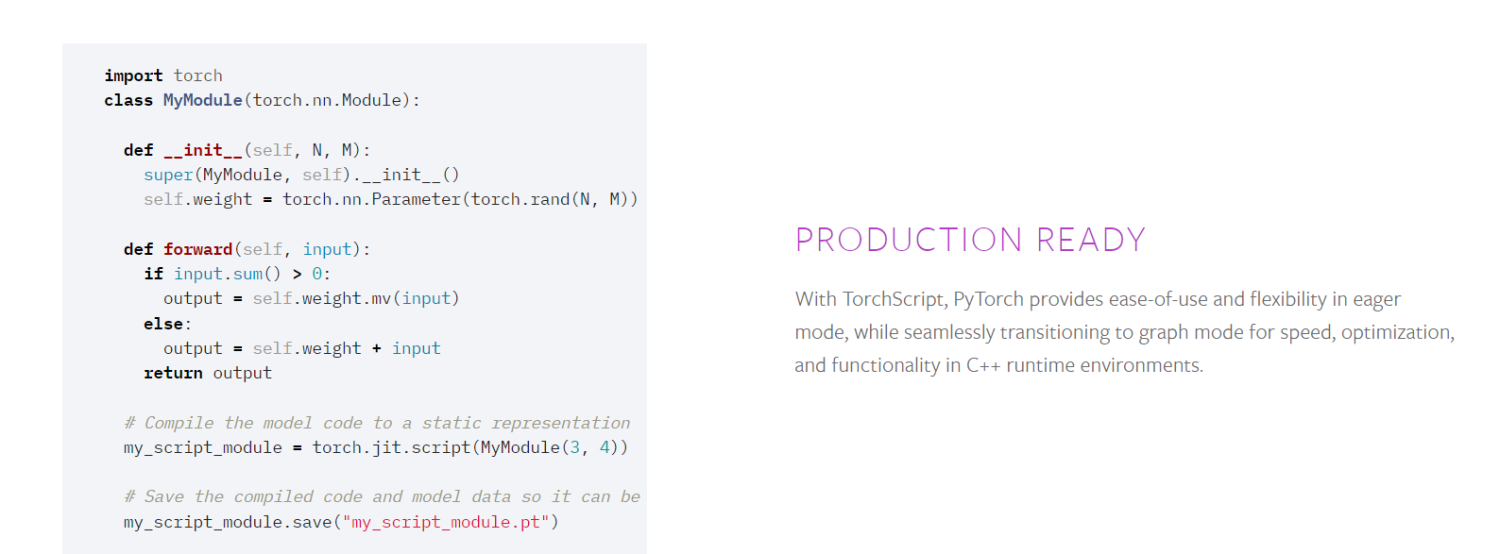Click the 'else:' code line
The height and width of the screenshot is (554, 1500).
pyautogui.click(x=168, y=323)
